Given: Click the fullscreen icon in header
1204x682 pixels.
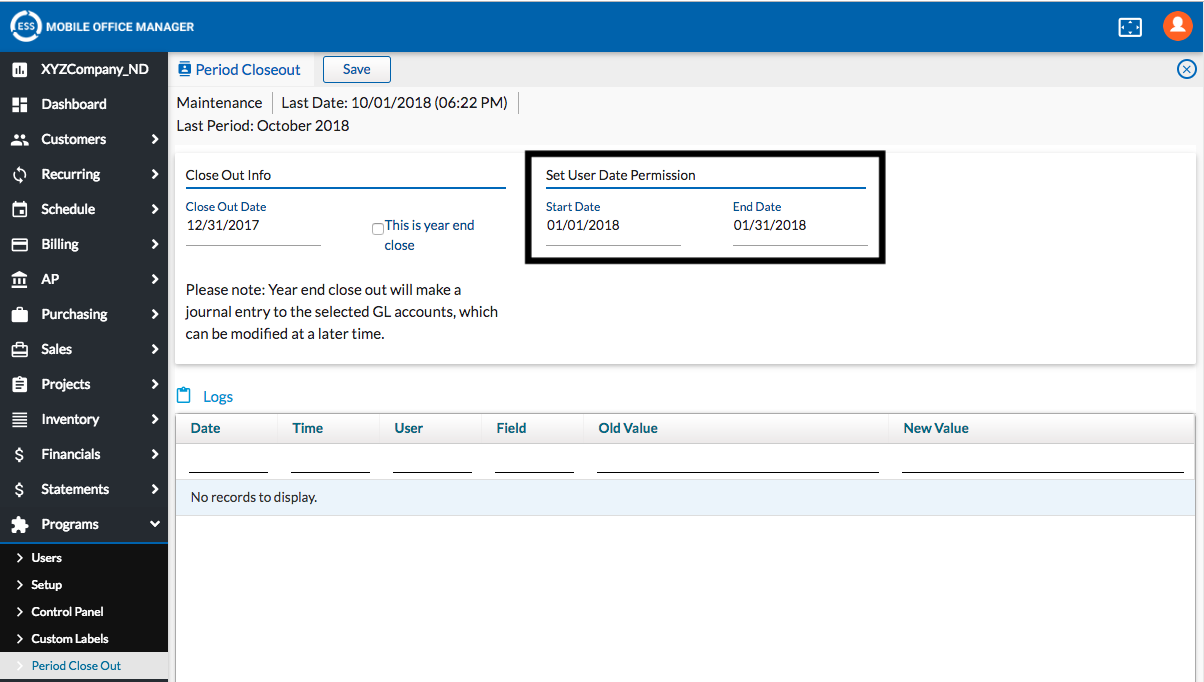Looking at the screenshot, I should (x=1130, y=27).
